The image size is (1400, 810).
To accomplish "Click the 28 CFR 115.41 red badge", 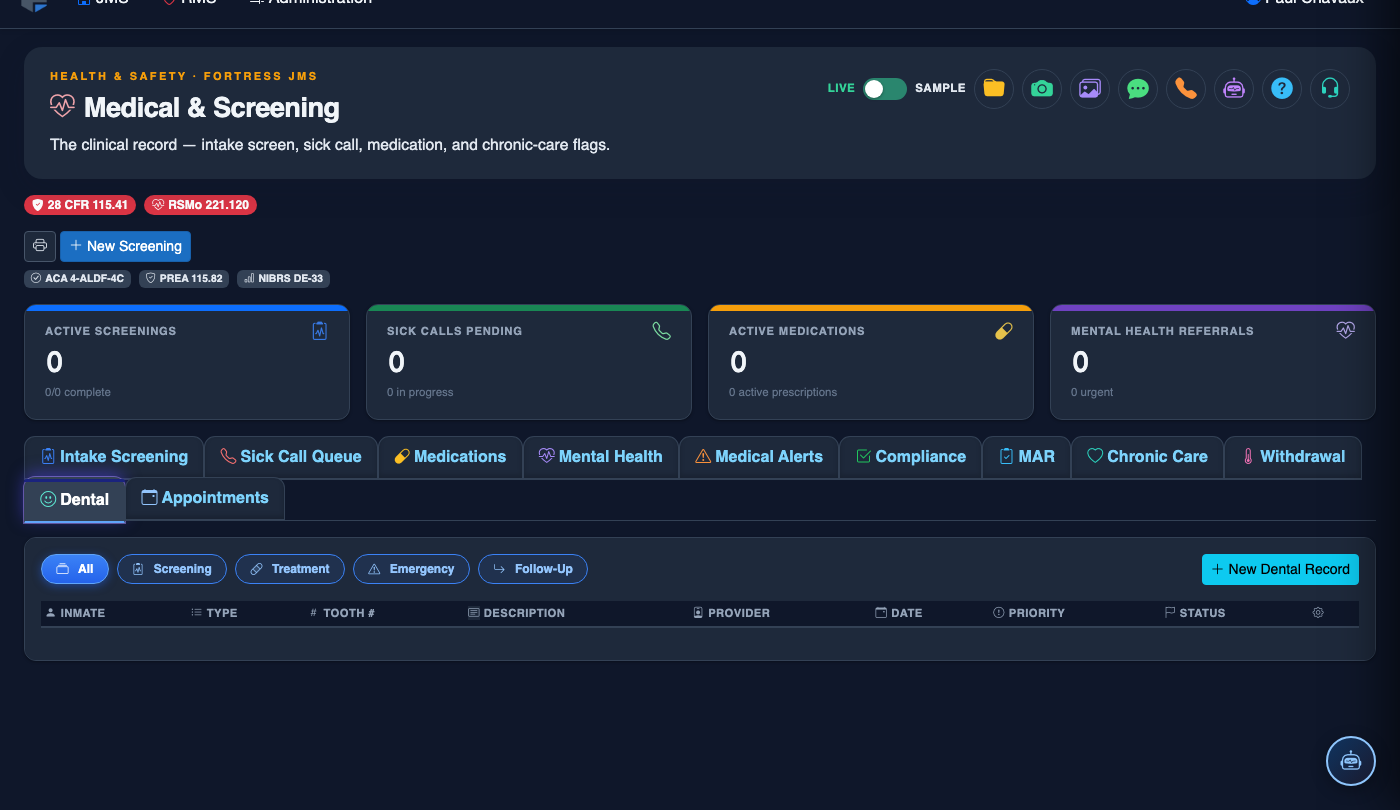I will click(x=80, y=205).
